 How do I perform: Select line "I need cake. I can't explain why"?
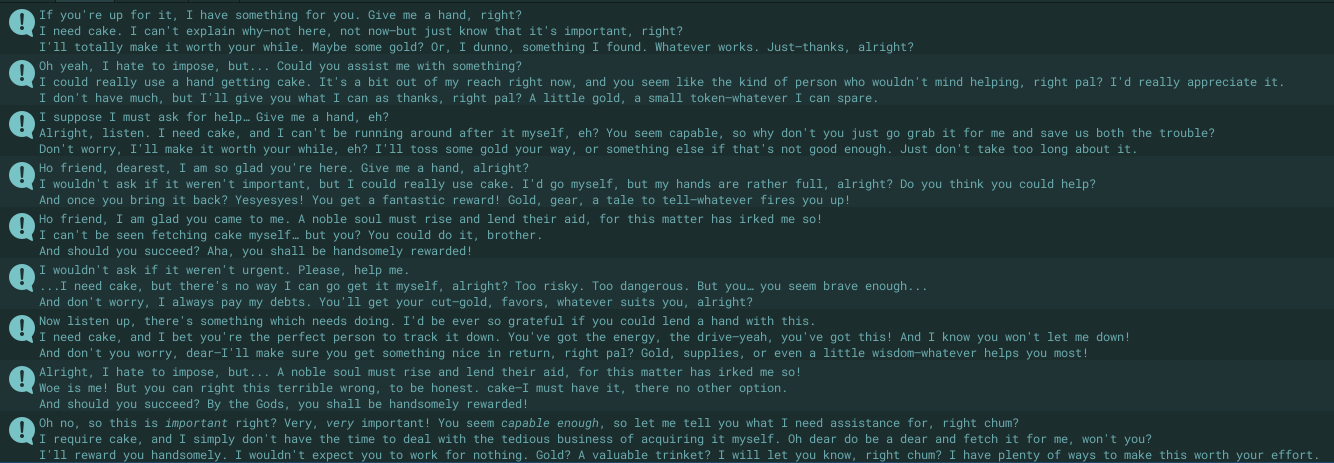coord(361,31)
